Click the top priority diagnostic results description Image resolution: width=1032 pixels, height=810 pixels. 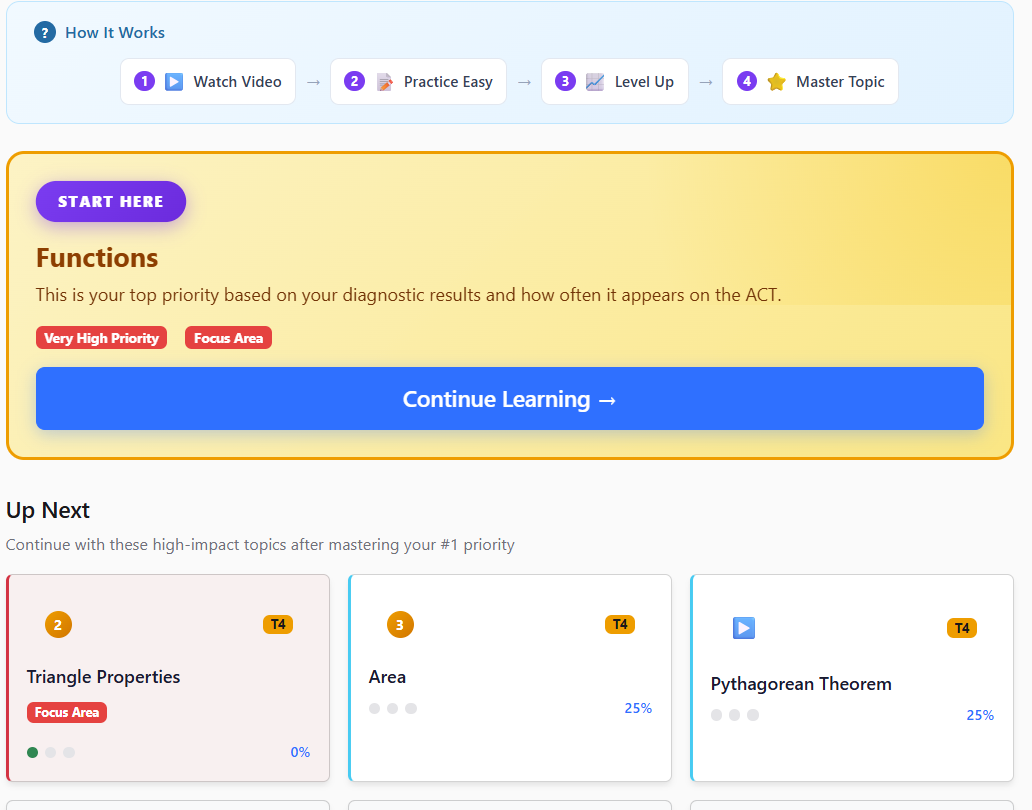[409, 295]
